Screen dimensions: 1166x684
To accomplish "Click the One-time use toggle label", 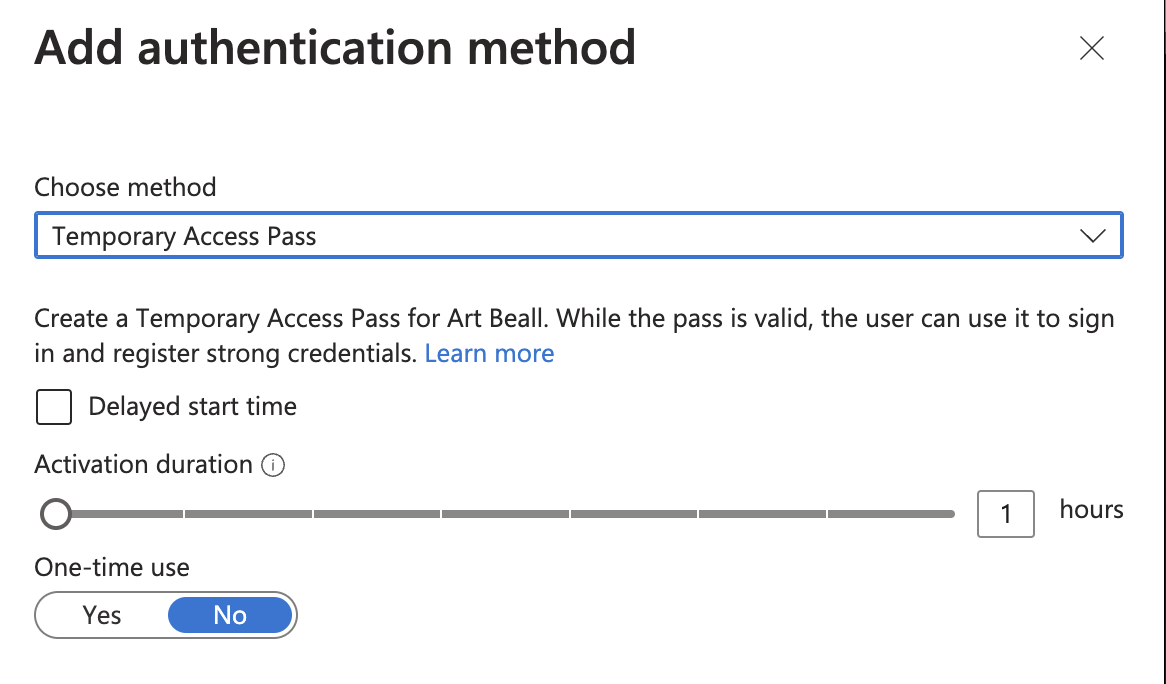I will [111, 567].
